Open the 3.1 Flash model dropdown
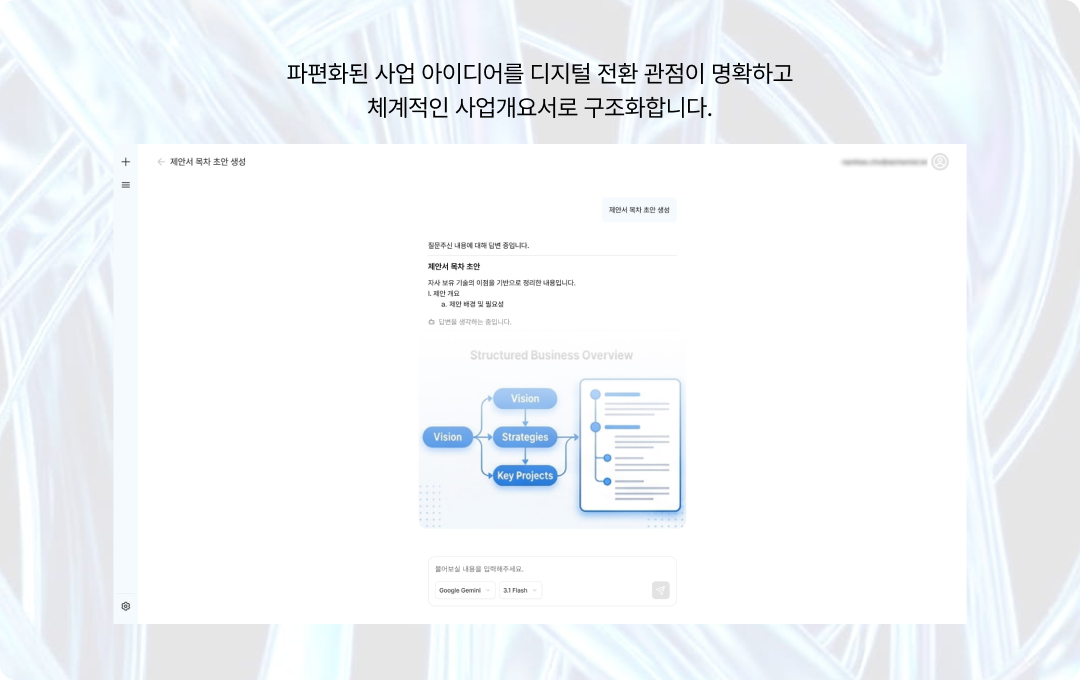1080x680 pixels. click(x=519, y=590)
